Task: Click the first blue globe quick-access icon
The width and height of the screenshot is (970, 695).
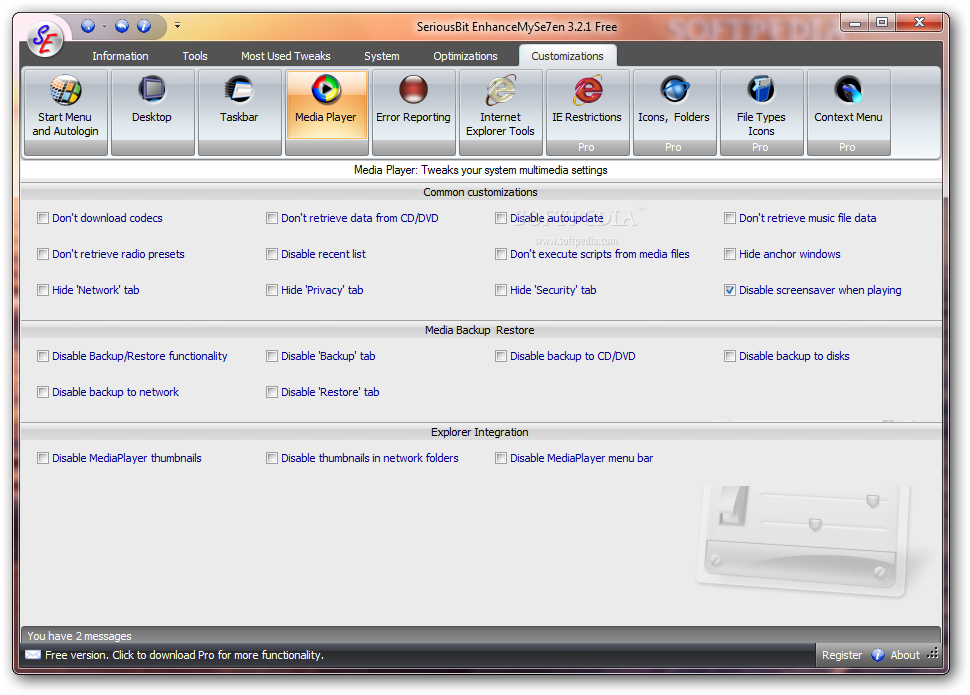Action: [88, 26]
